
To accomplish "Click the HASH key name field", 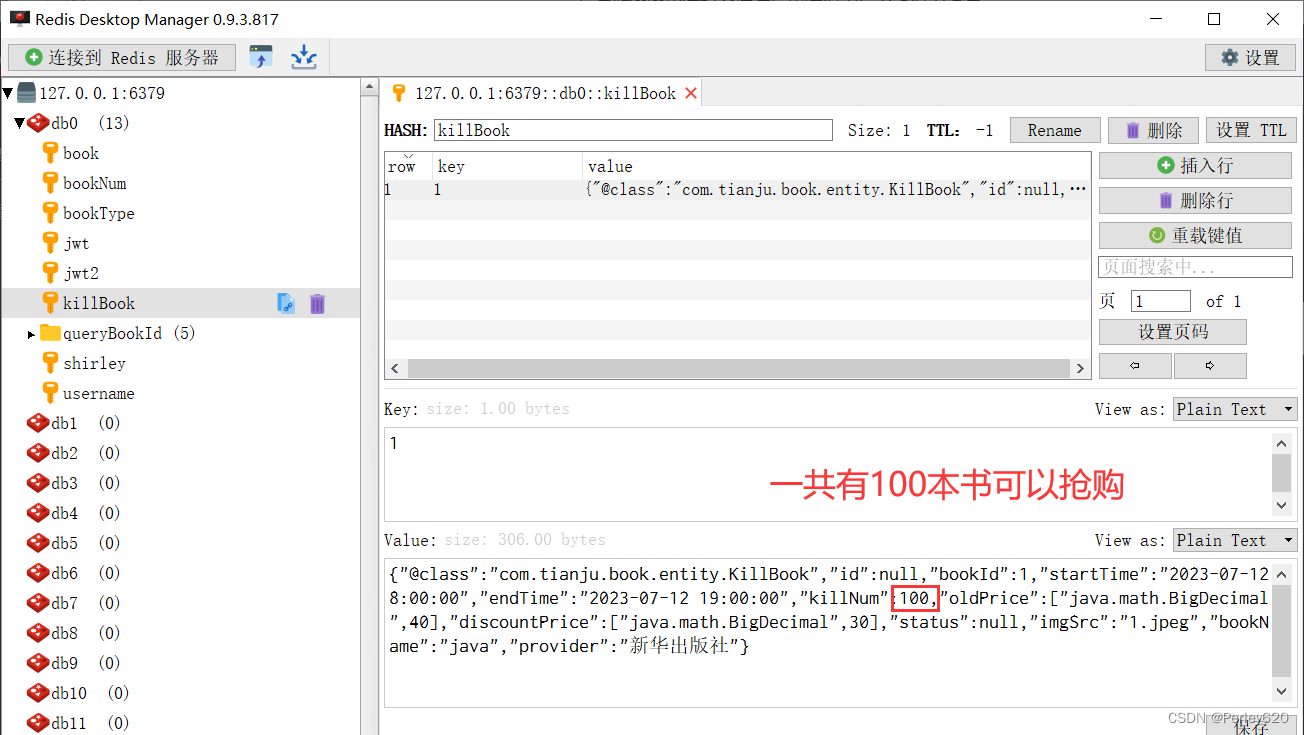I will pyautogui.click(x=632, y=130).
